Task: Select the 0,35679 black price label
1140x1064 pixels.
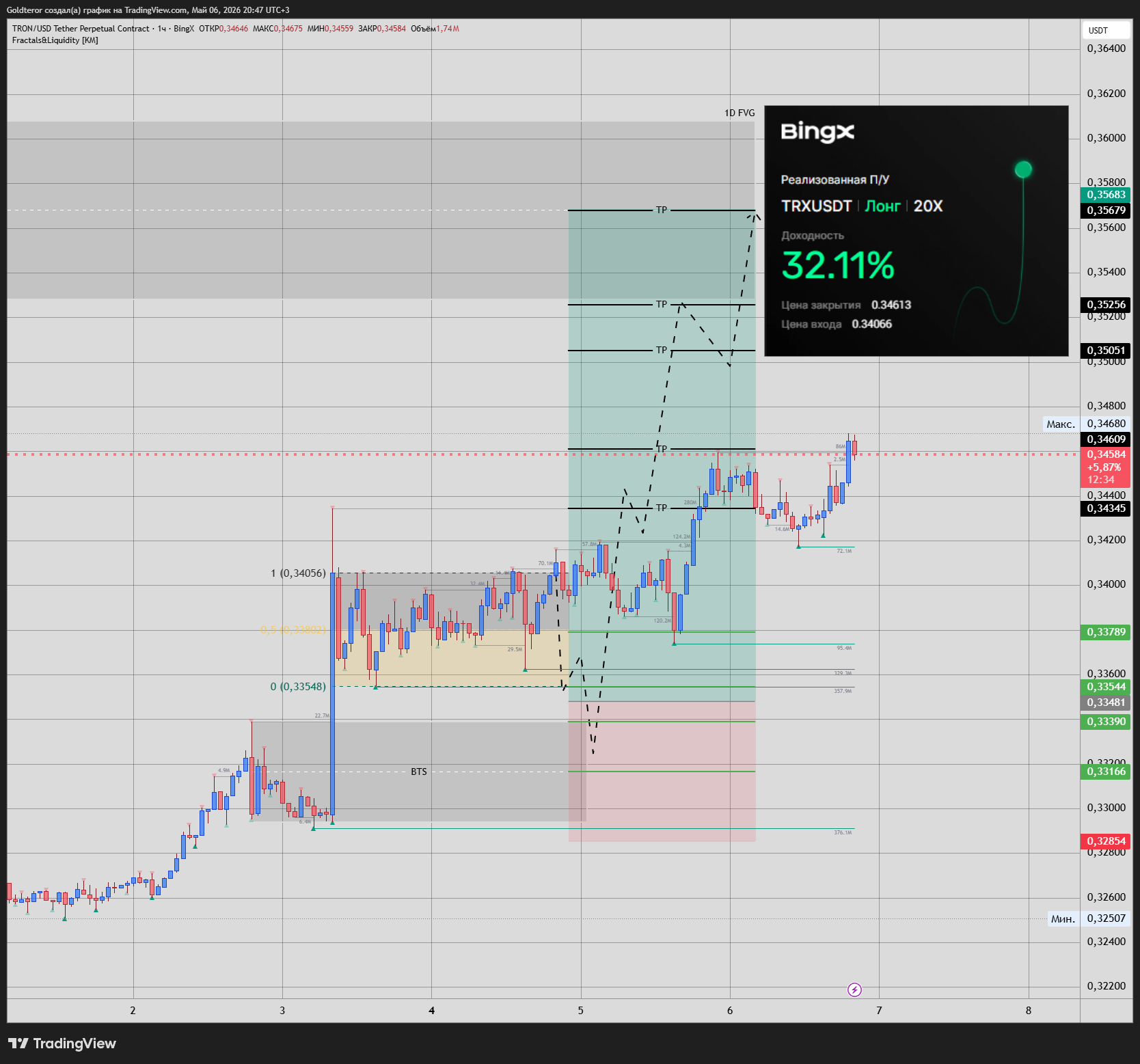Action: (x=1106, y=210)
